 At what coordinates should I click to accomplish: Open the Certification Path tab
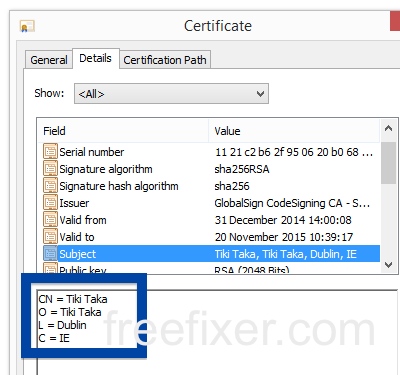coord(165,60)
